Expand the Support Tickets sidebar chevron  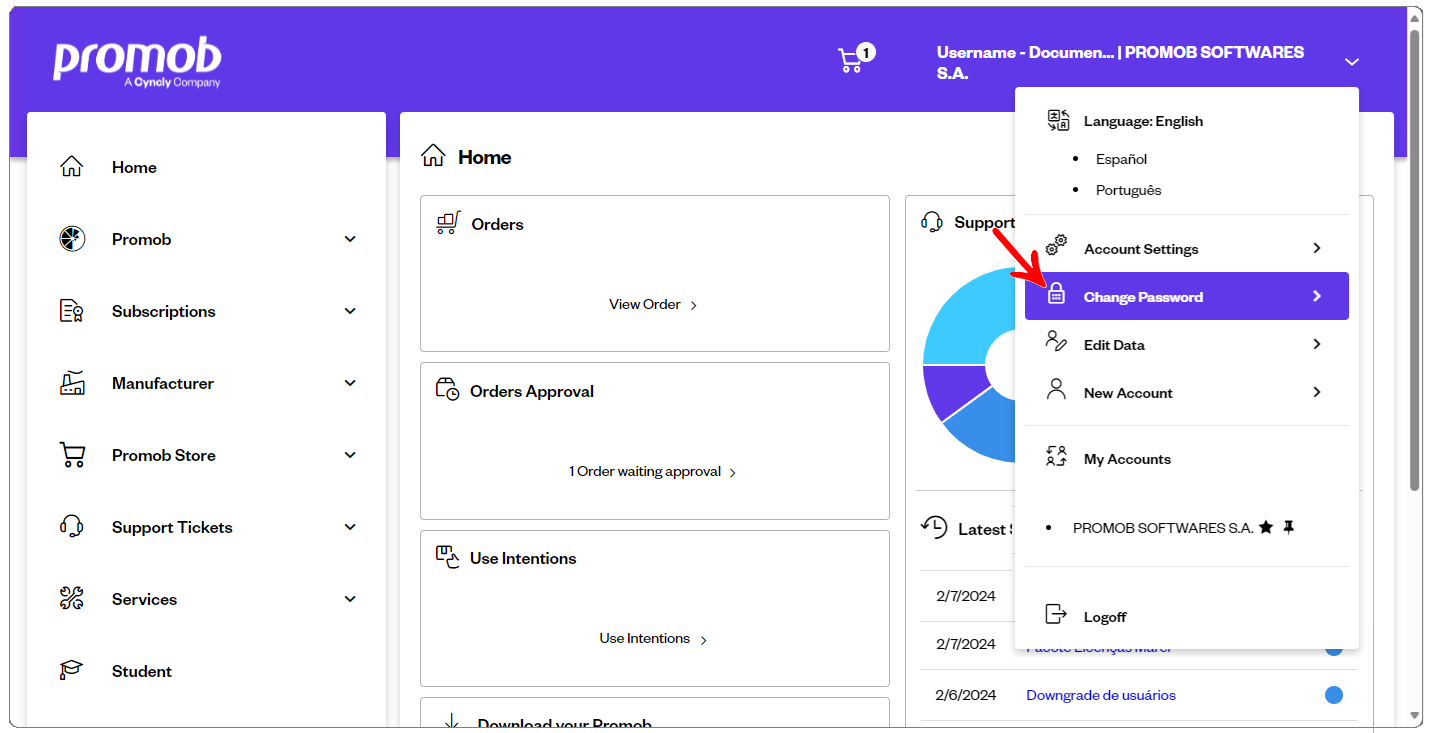point(350,527)
